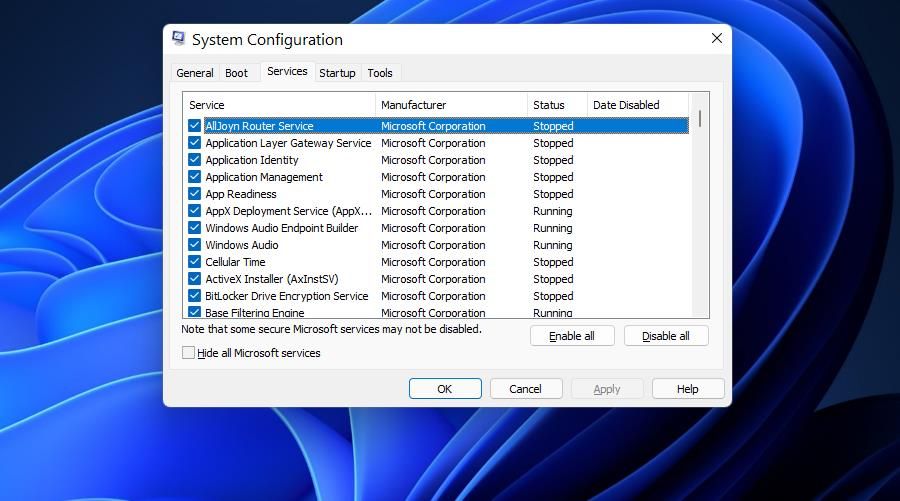Viewport: 900px width, 501px height.
Task: Click Running status of Windows Audio Endpoint Builder
Action: tap(552, 228)
